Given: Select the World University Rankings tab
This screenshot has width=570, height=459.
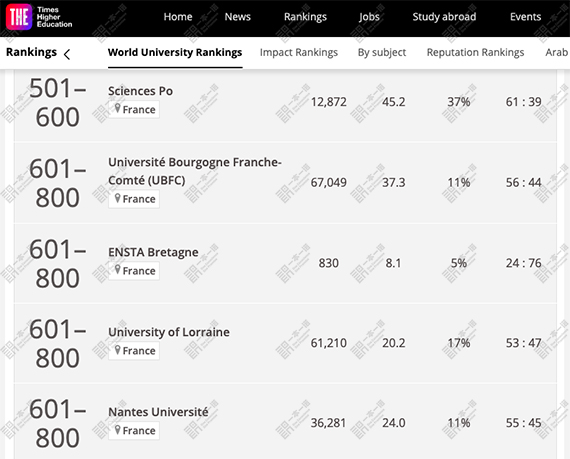Looking at the screenshot, I should point(175,52).
